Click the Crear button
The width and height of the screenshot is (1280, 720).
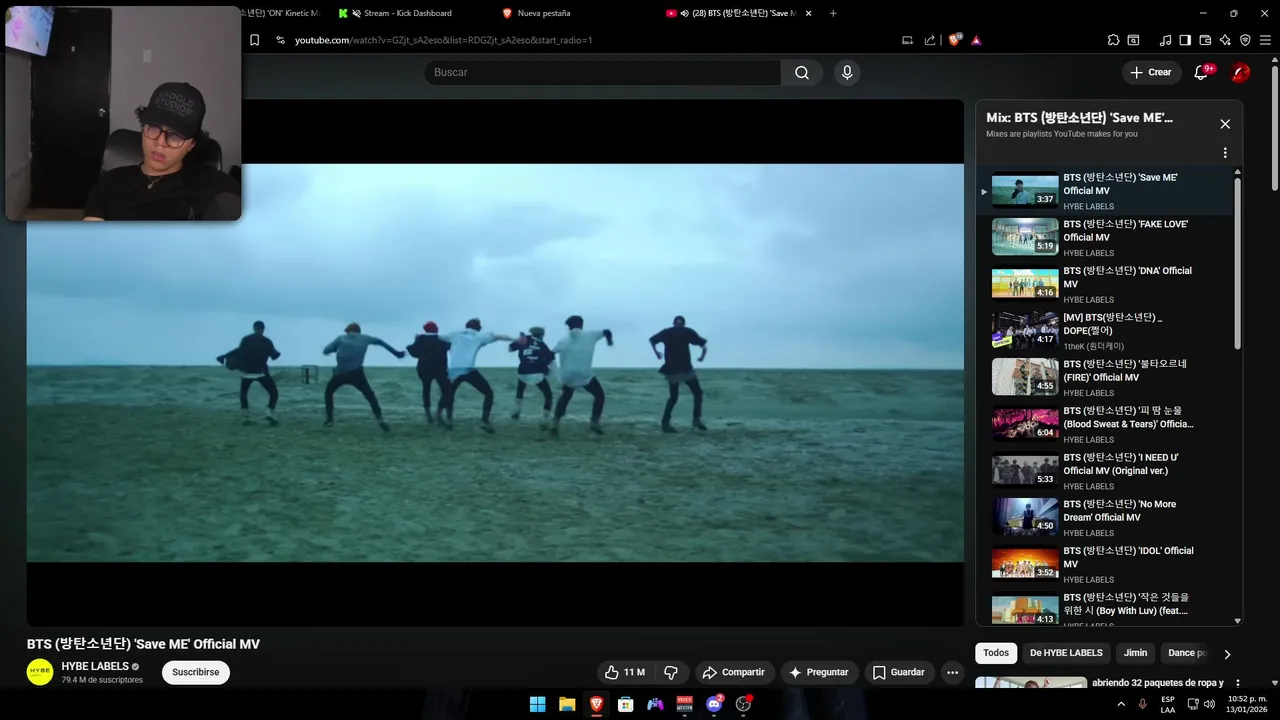point(1151,72)
